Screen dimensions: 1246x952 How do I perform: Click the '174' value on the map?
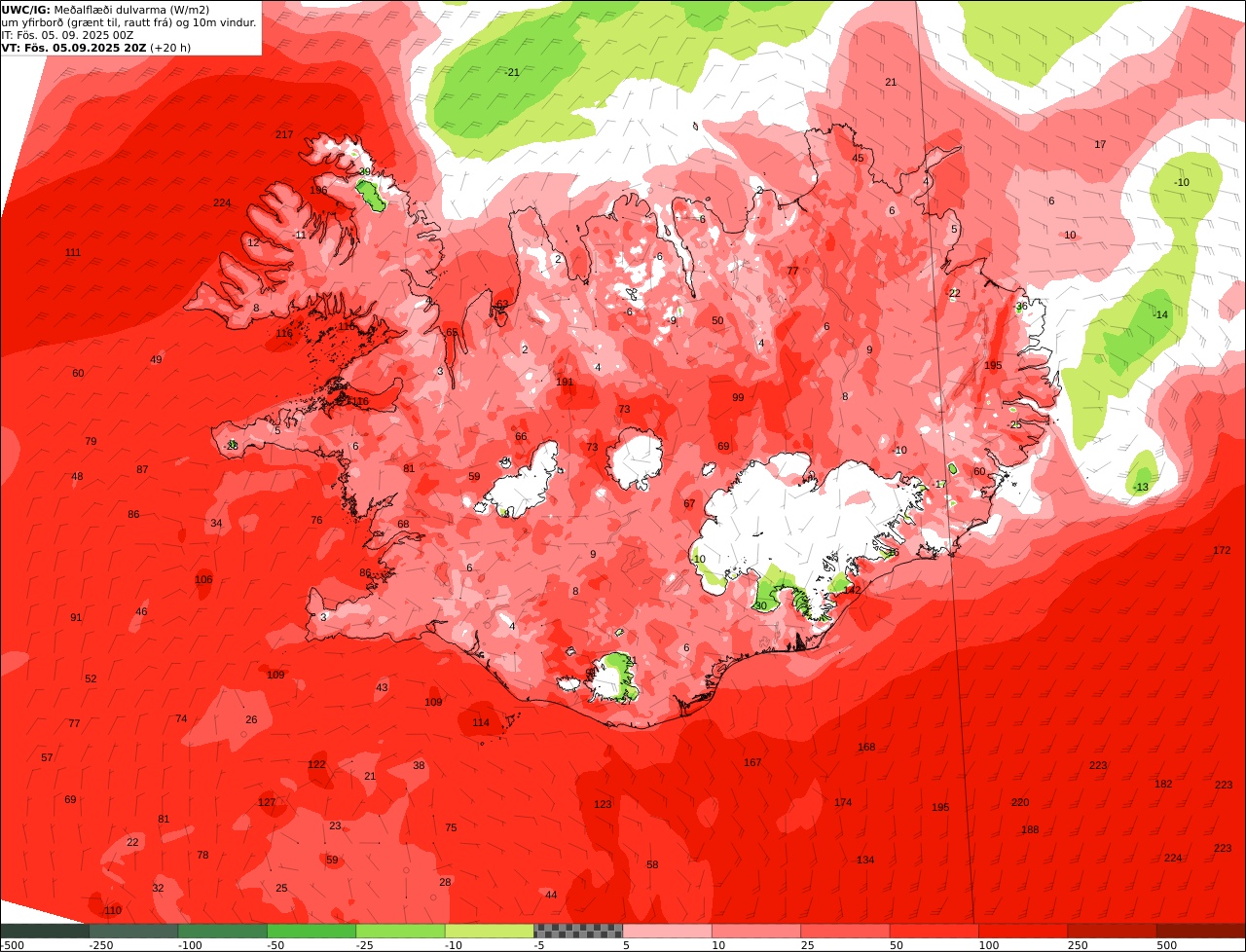(x=843, y=802)
